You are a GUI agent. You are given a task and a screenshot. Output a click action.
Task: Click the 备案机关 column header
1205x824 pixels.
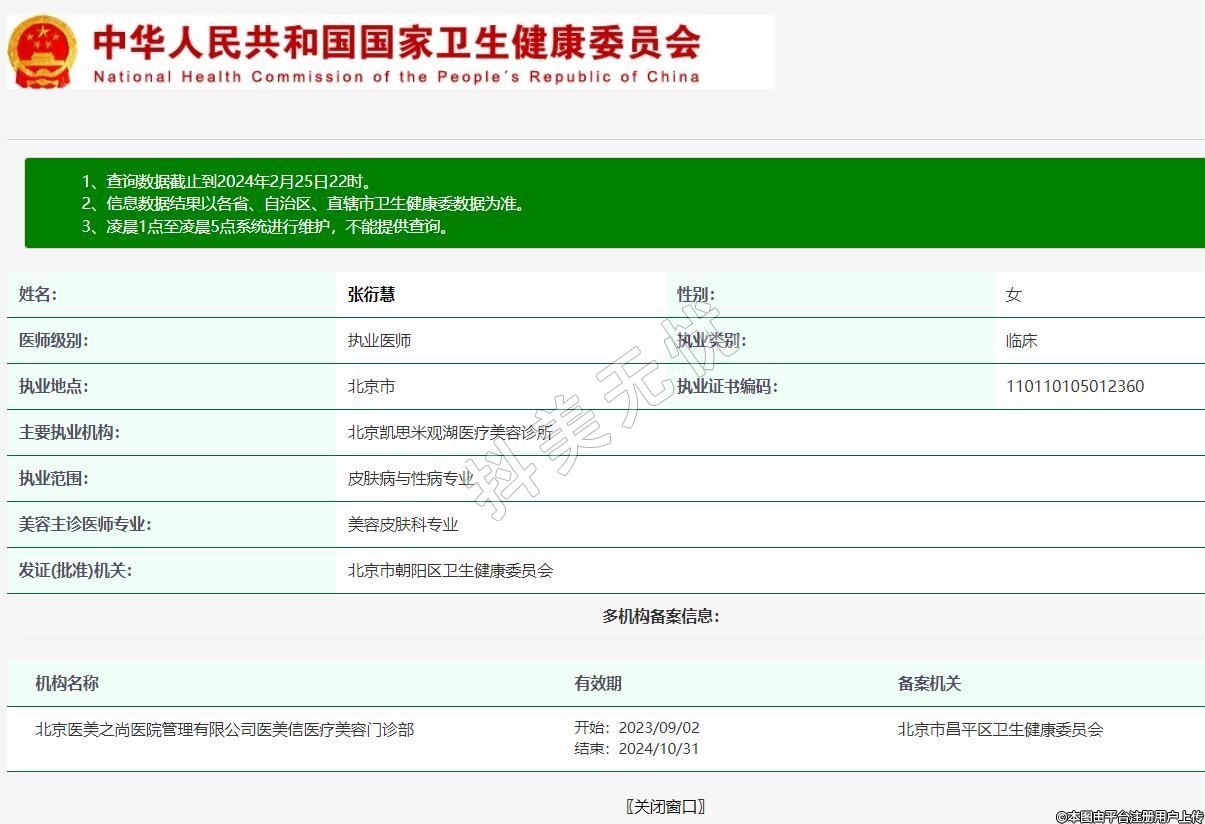929,684
